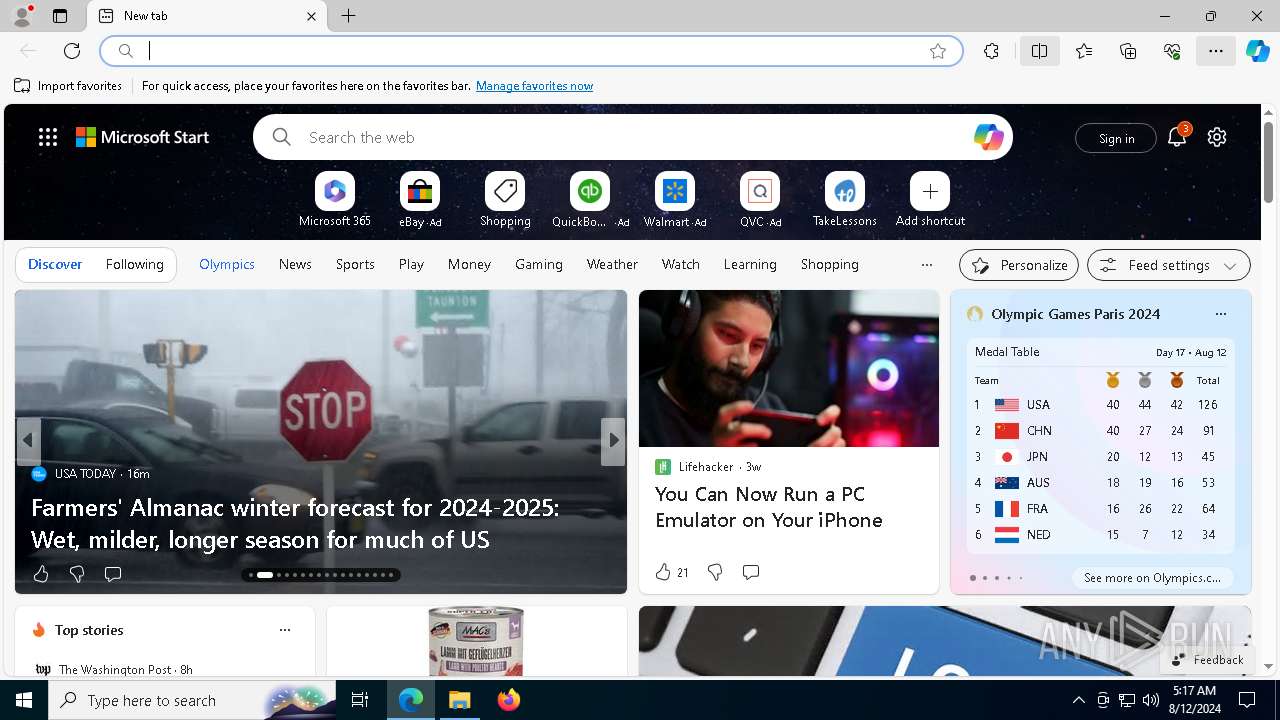Focus the browser address bar
Screen dimensions: 1280x720
tap(531, 51)
